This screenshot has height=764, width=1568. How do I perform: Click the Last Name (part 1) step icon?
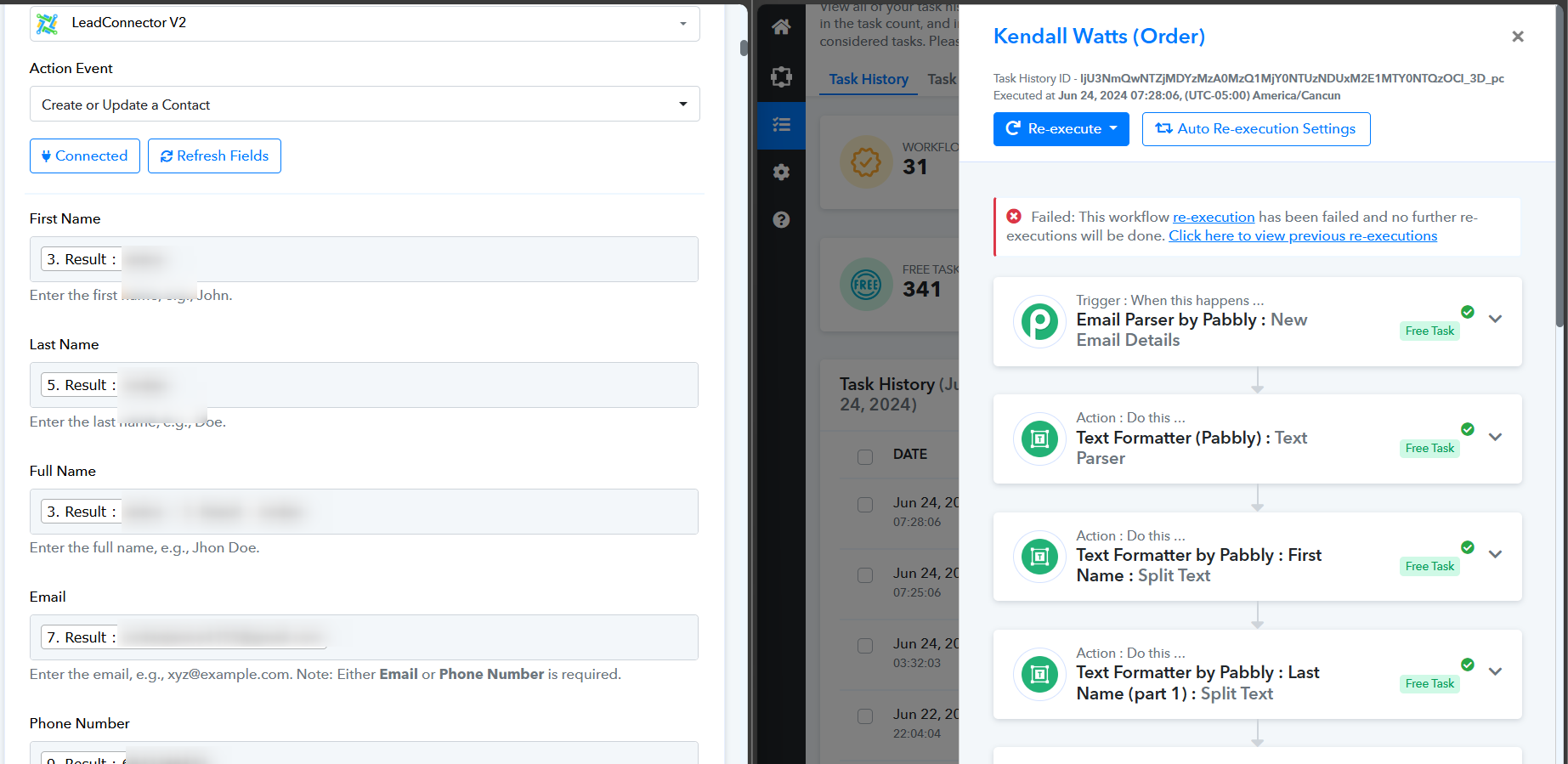pos(1039,675)
